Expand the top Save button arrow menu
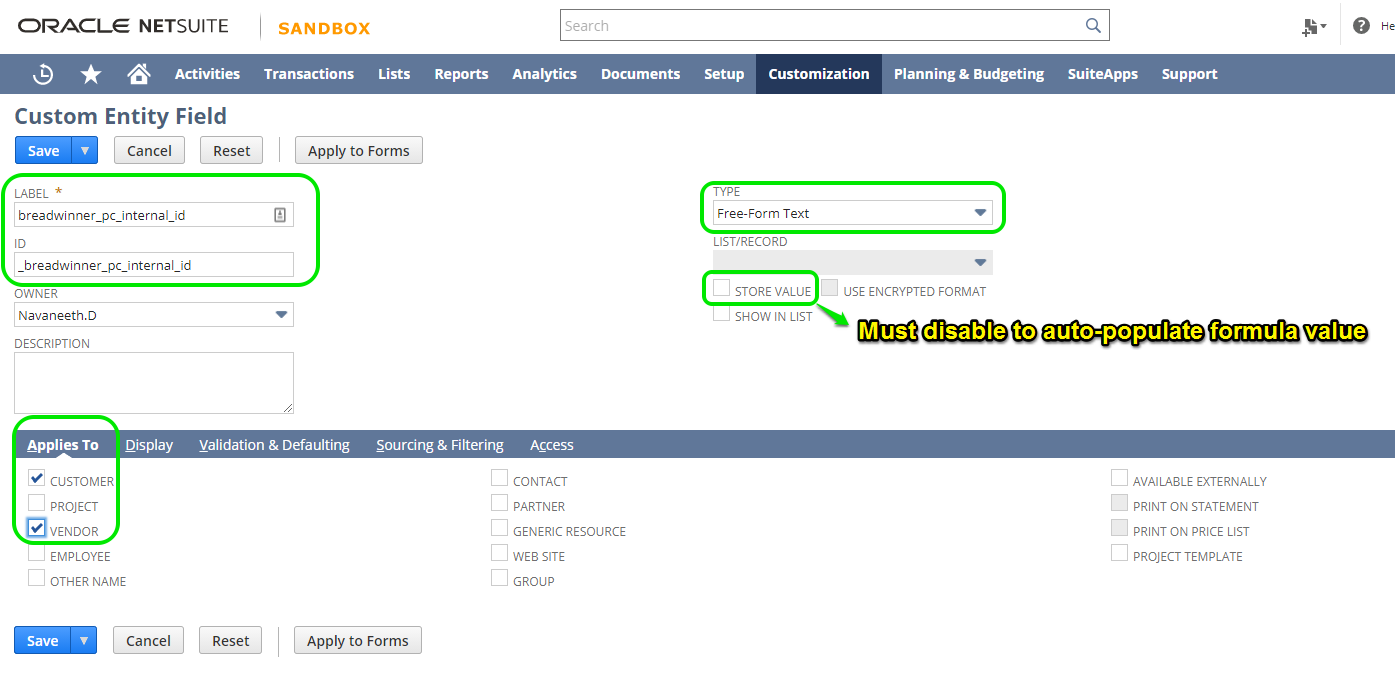Viewport: 1395px width, 699px height. (x=85, y=151)
